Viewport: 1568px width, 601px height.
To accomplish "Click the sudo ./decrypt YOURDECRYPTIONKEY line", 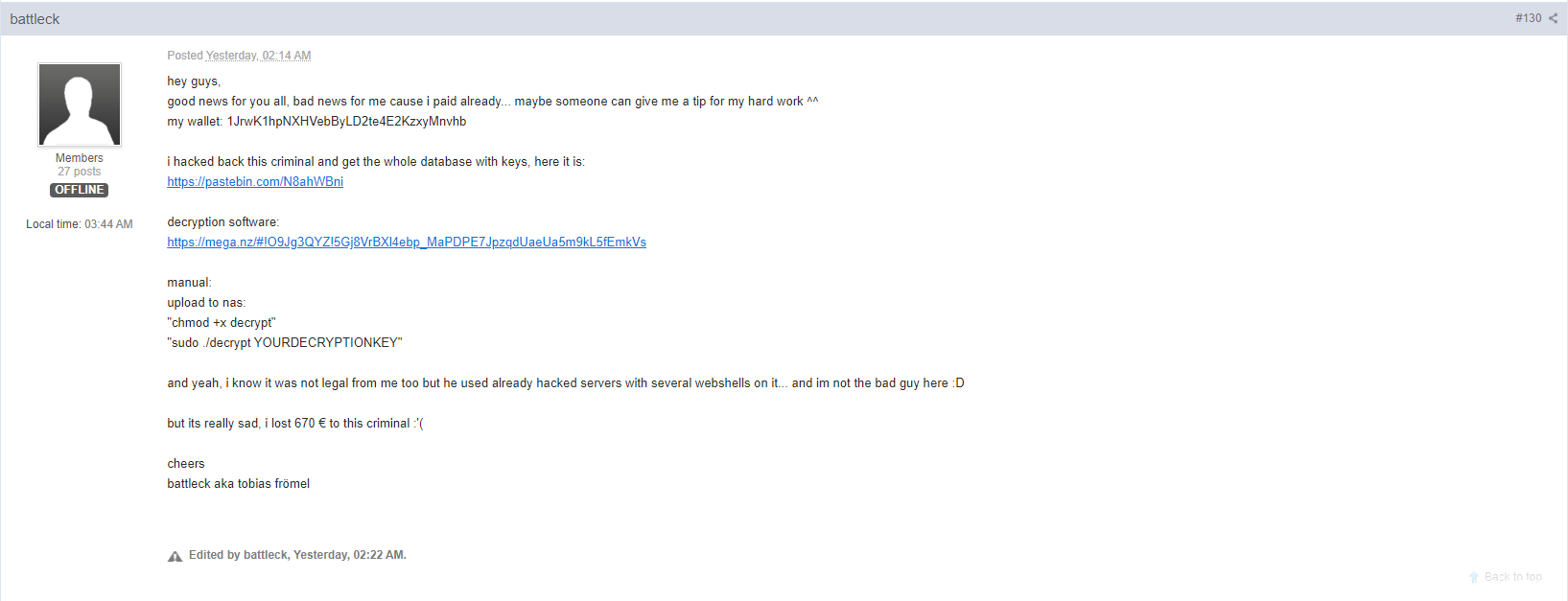I will [x=285, y=343].
